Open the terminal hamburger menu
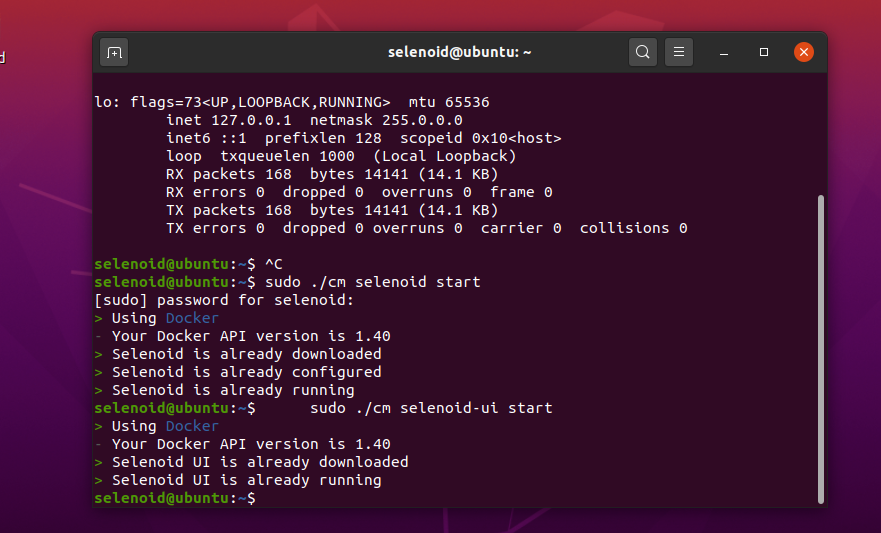 [x=679, y=52]
